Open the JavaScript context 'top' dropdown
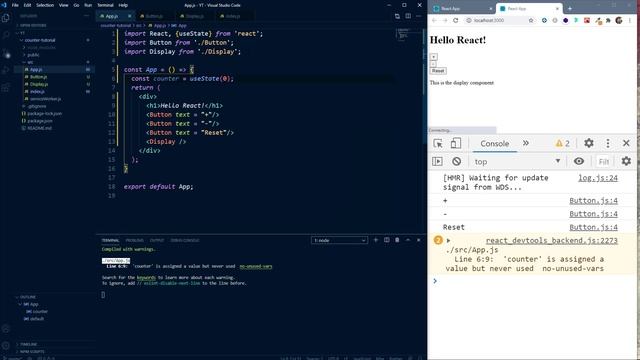Viewport: 640px width, 360px height. pos(517,161)
